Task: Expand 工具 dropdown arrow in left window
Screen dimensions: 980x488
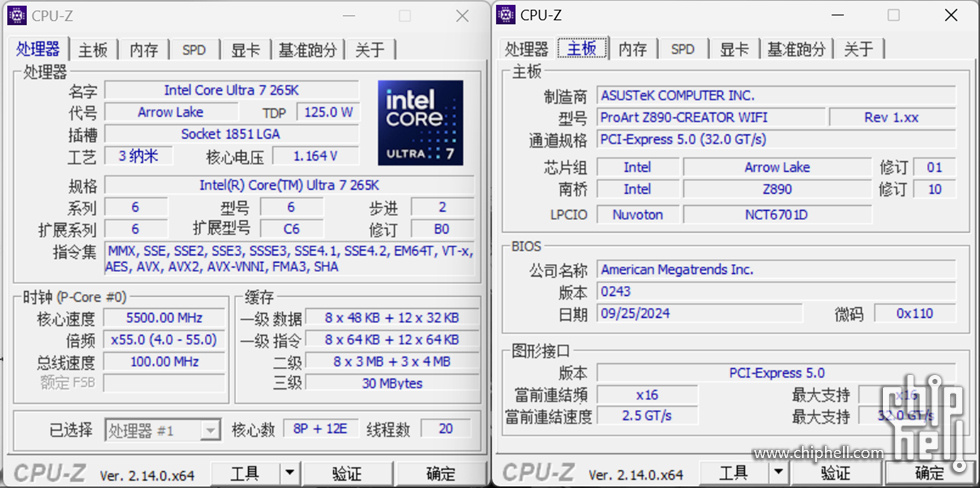Action: 289,473
